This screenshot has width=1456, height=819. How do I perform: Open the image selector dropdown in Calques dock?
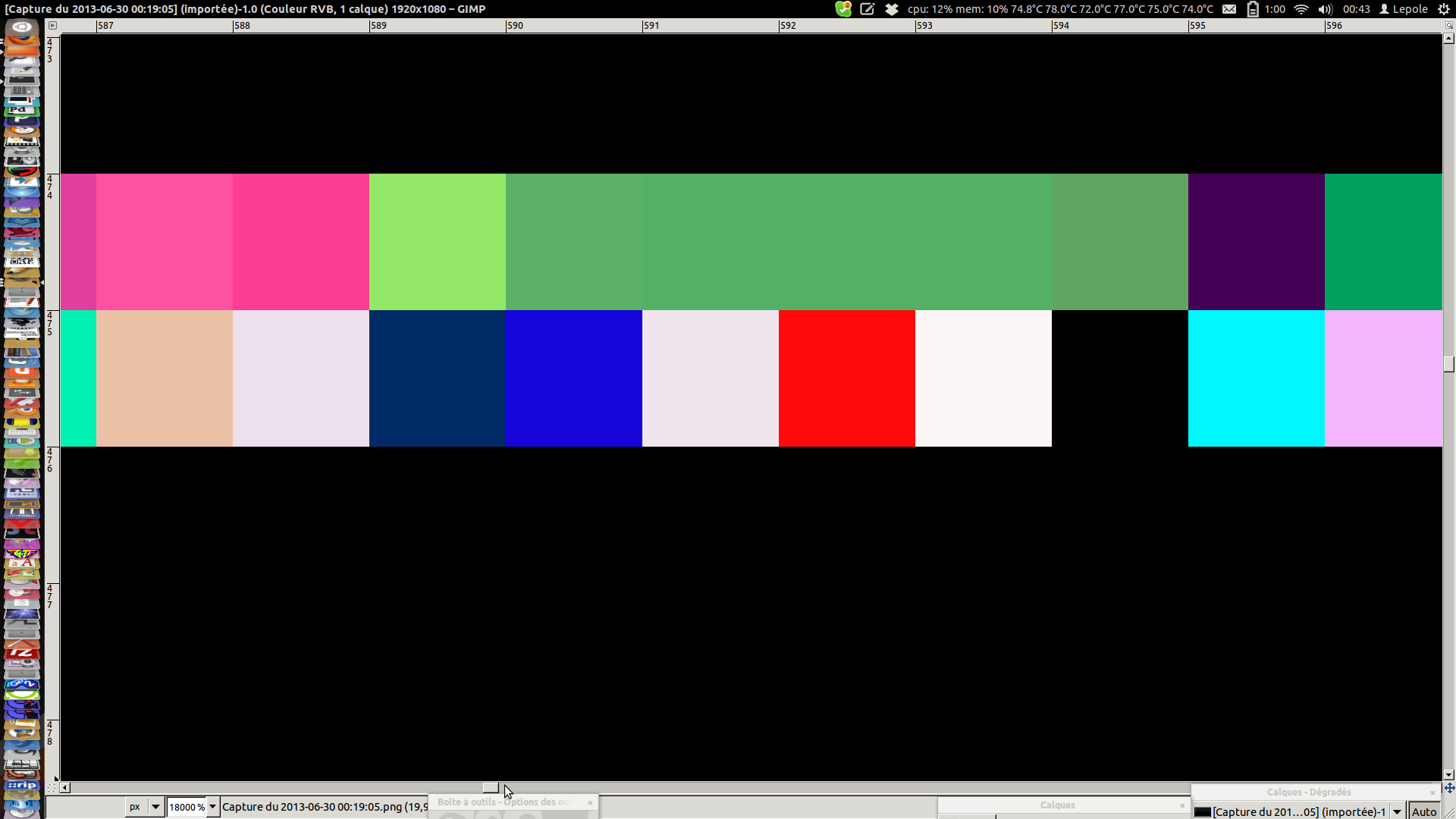coord(1397,811)
